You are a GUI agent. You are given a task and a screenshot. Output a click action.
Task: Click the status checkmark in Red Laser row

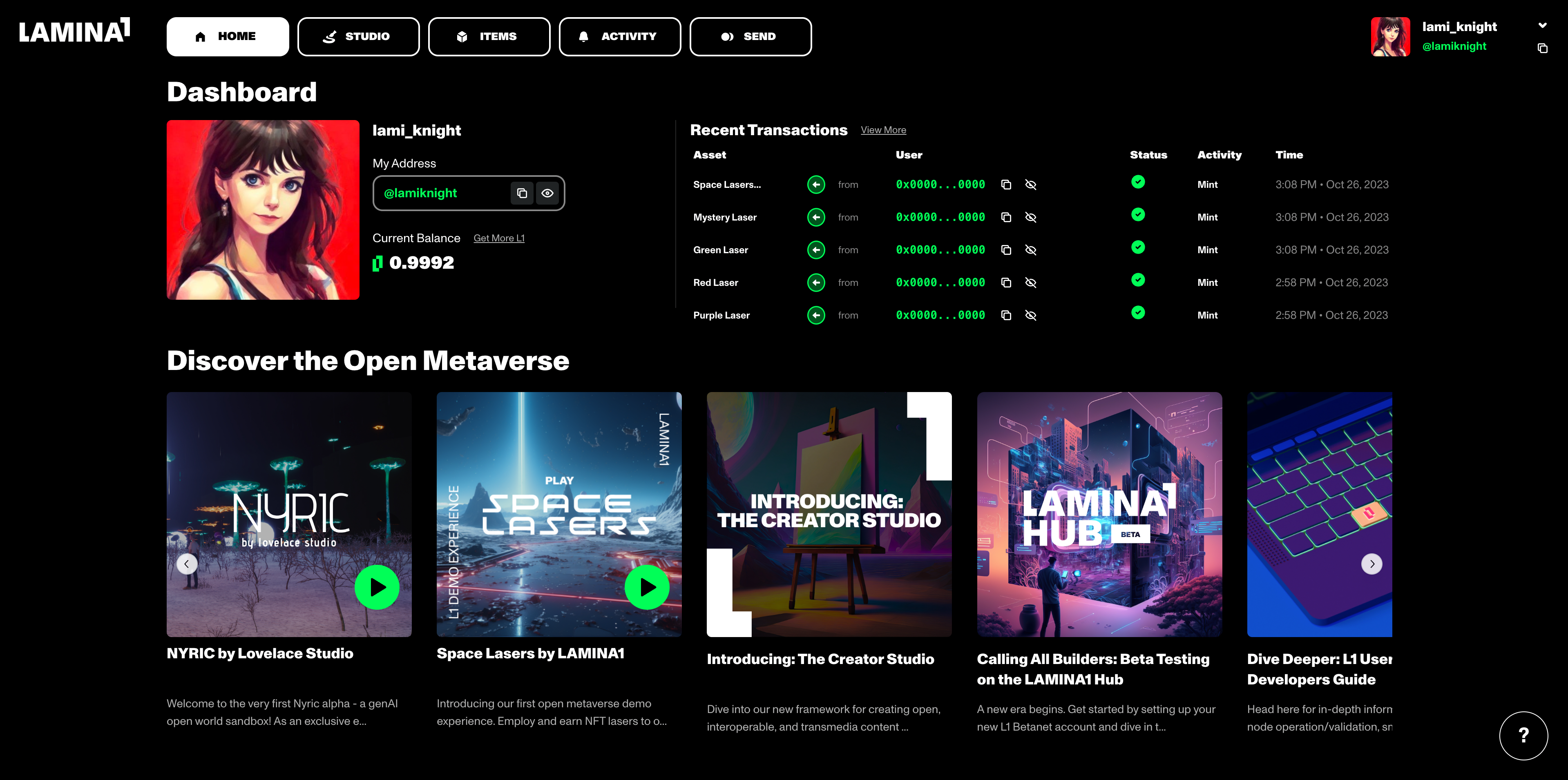[x=1138, y=280]
